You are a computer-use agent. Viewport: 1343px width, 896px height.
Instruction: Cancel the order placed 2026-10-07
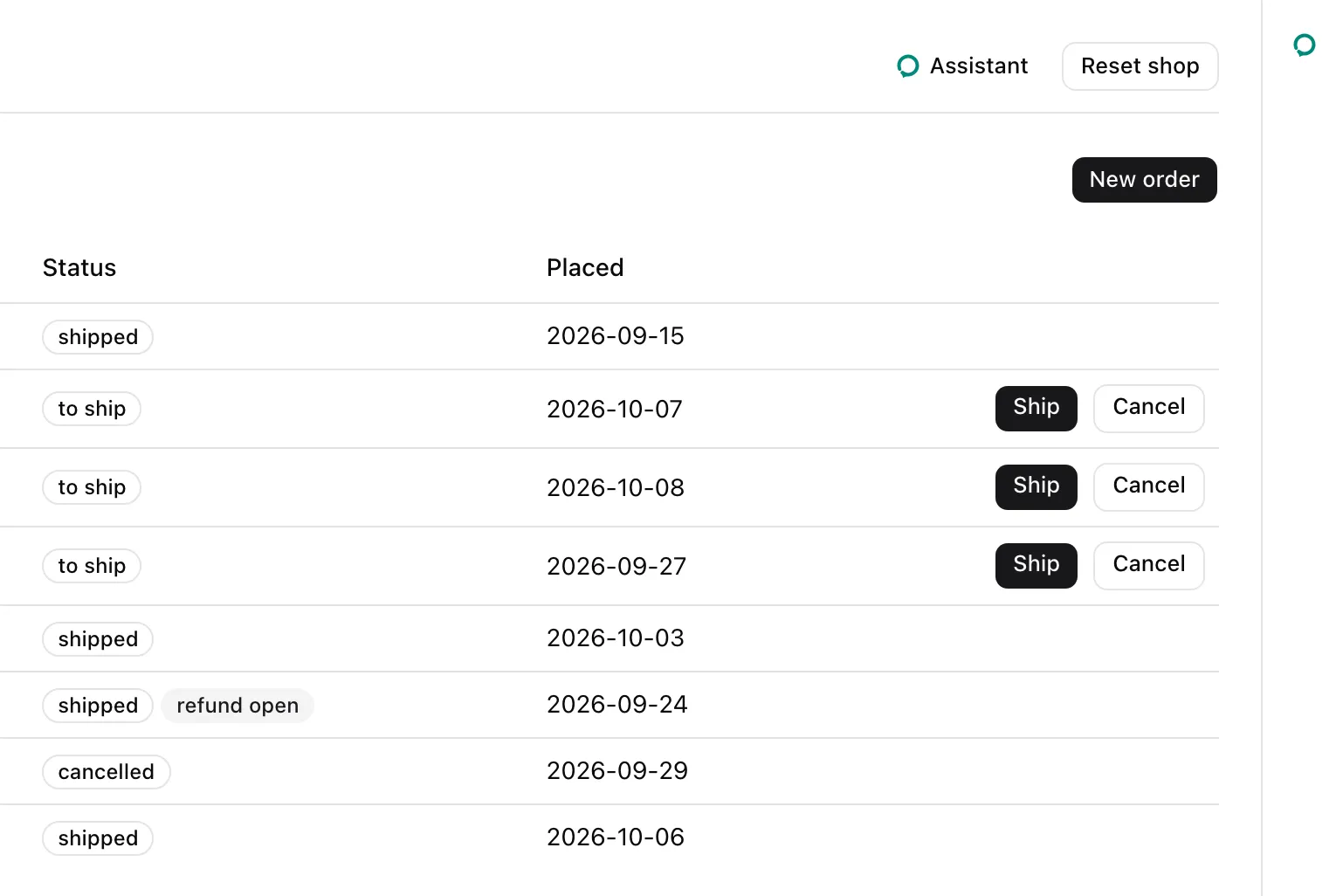1148,409
